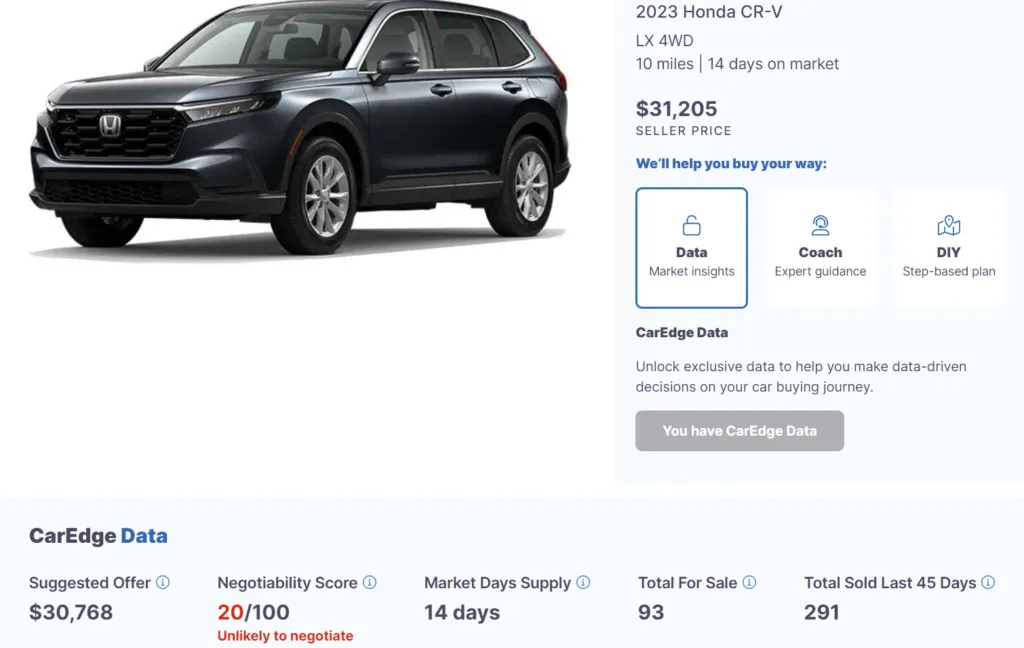Click the padlock icon on Data card
This screenshot has height=648, width=1024.
[x=691, y=225]
